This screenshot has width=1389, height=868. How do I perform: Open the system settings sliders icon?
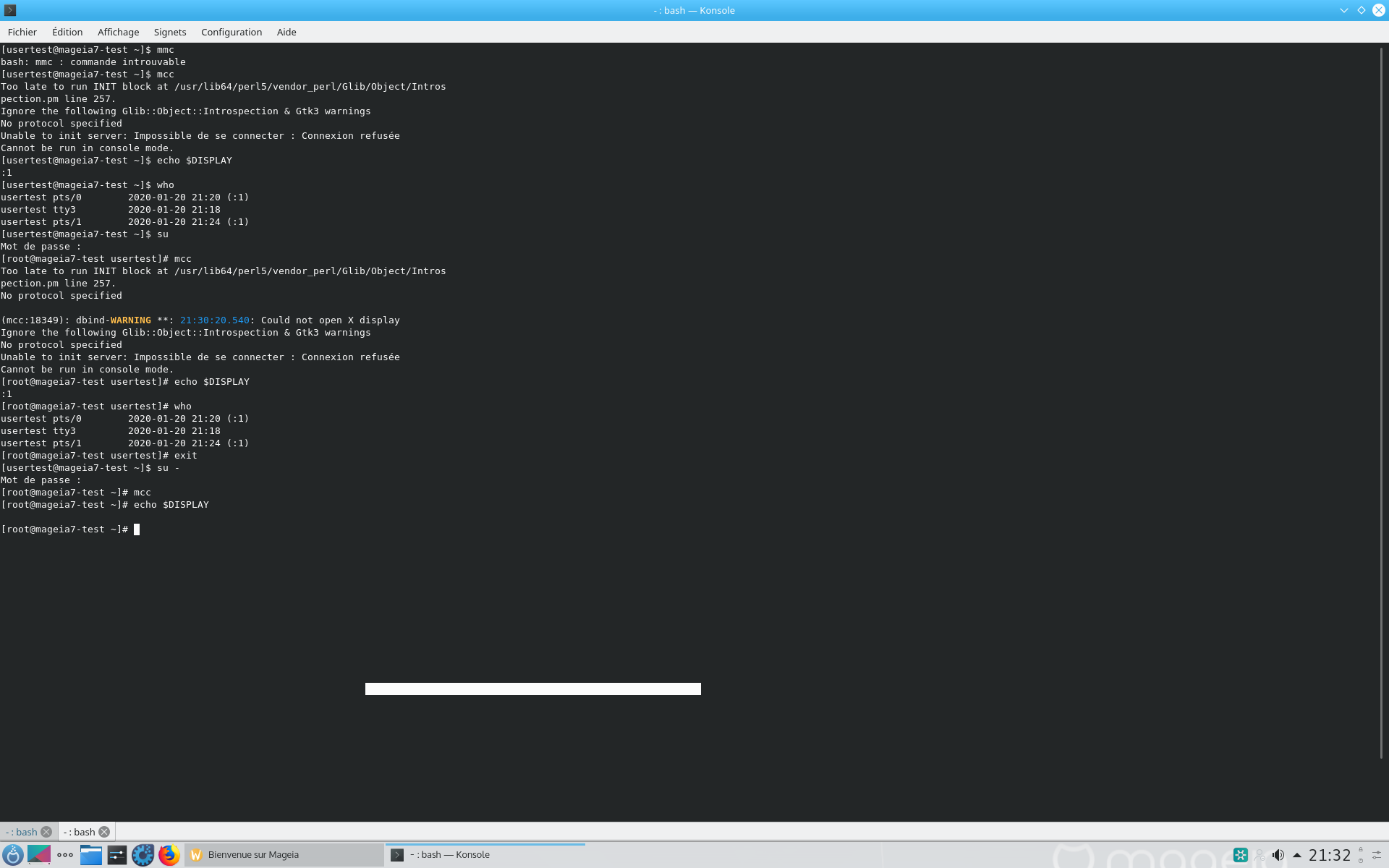(117, 855)
